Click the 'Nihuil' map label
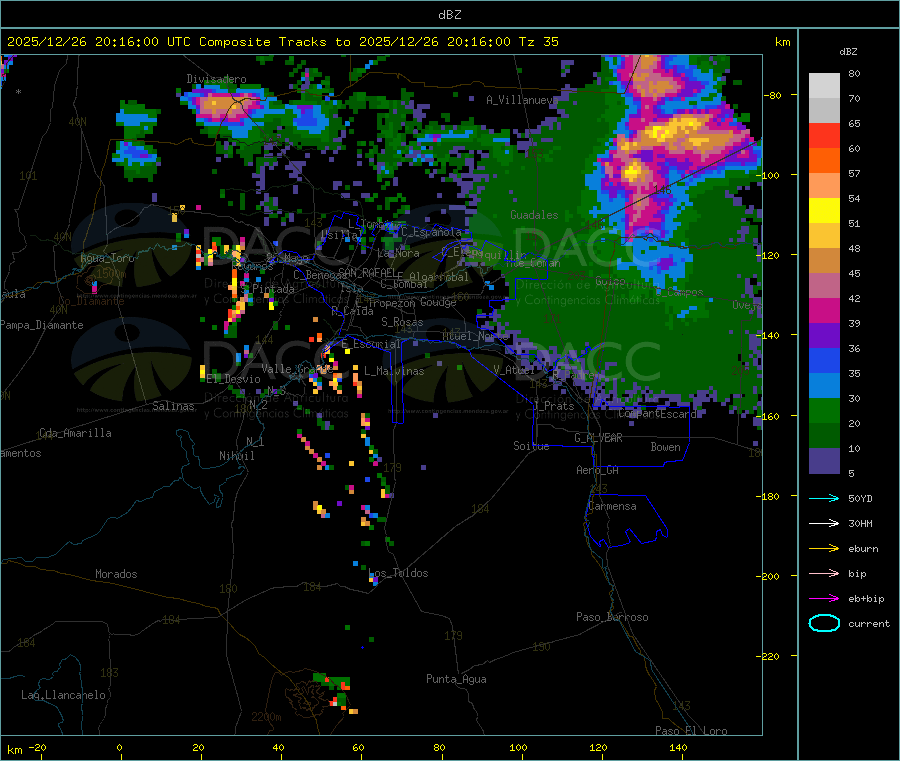Screen dimensions: 900x761 click(237, 456)
